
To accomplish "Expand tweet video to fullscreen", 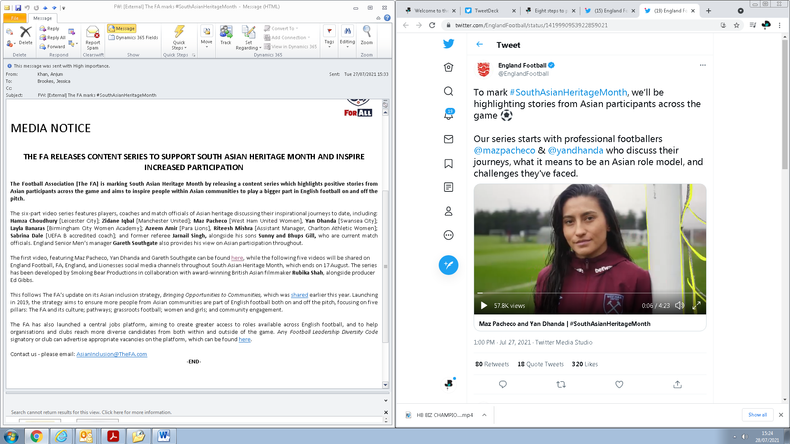I will [x=696, y=305].
